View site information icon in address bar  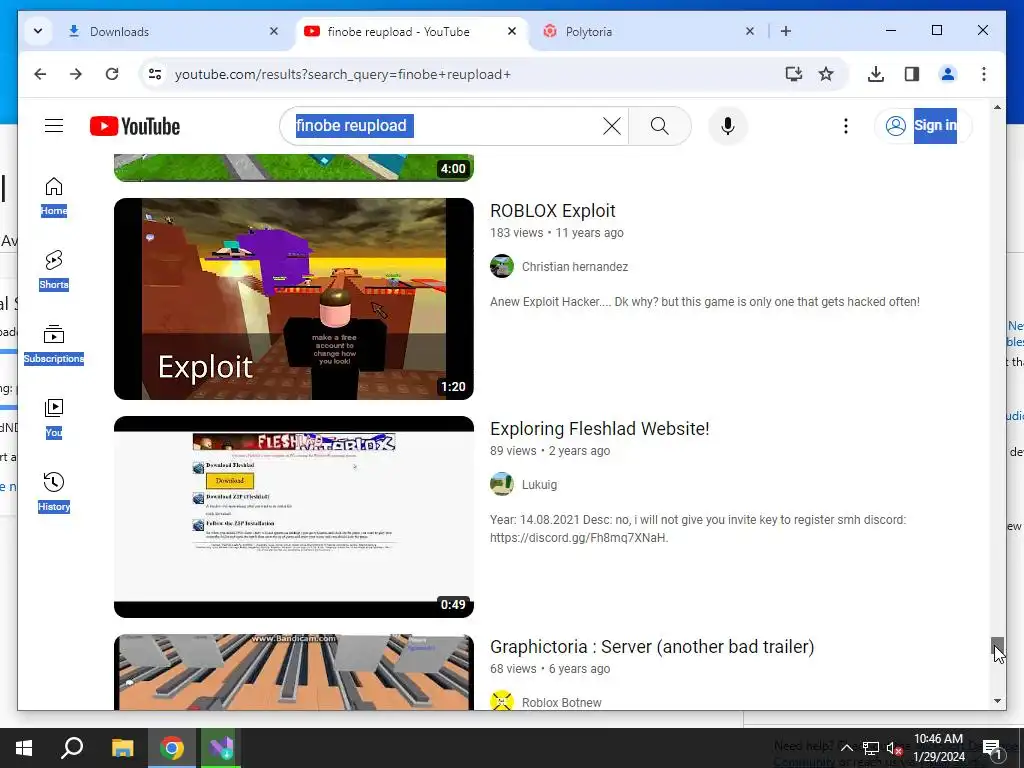pos(155,74)
